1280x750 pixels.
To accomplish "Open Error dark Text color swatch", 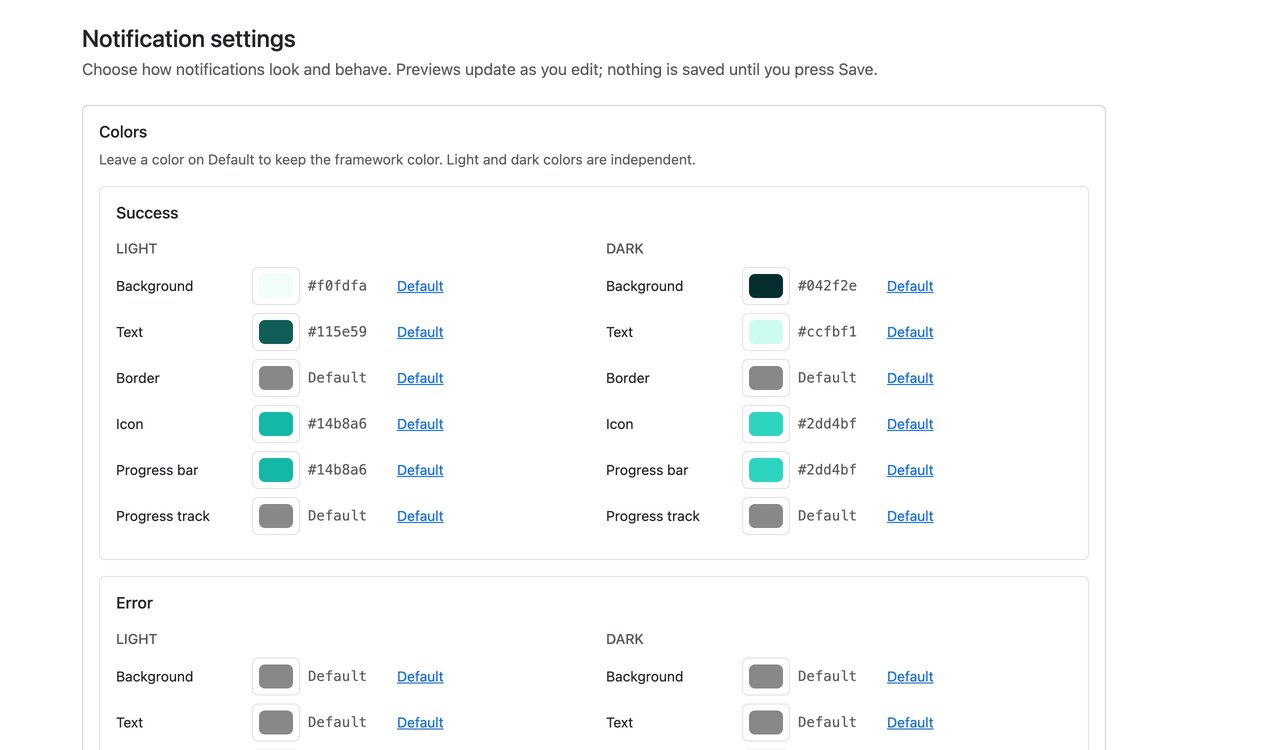I will 766,722.
